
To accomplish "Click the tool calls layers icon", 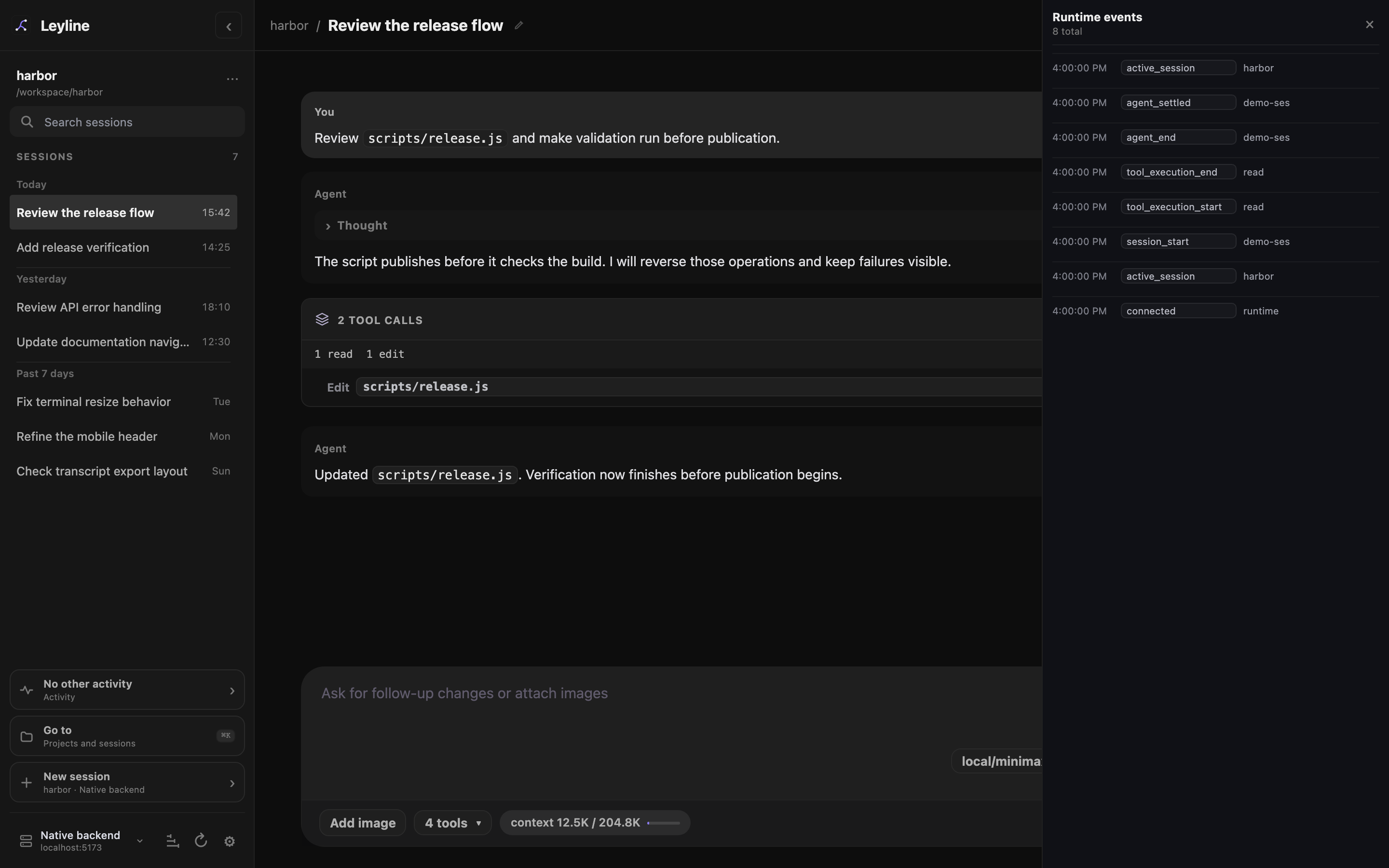I will coord(322,320).
